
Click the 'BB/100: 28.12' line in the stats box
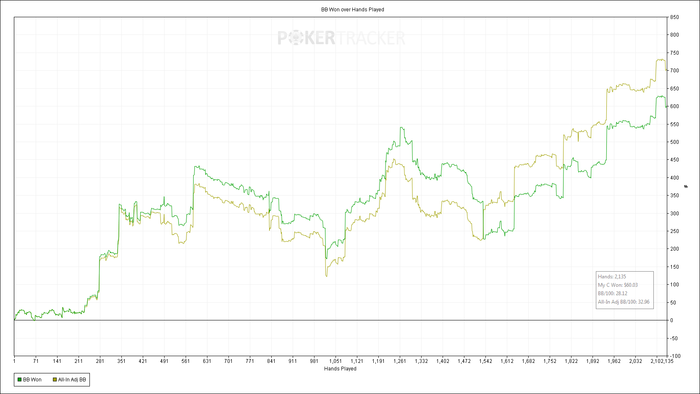(612, 294)
